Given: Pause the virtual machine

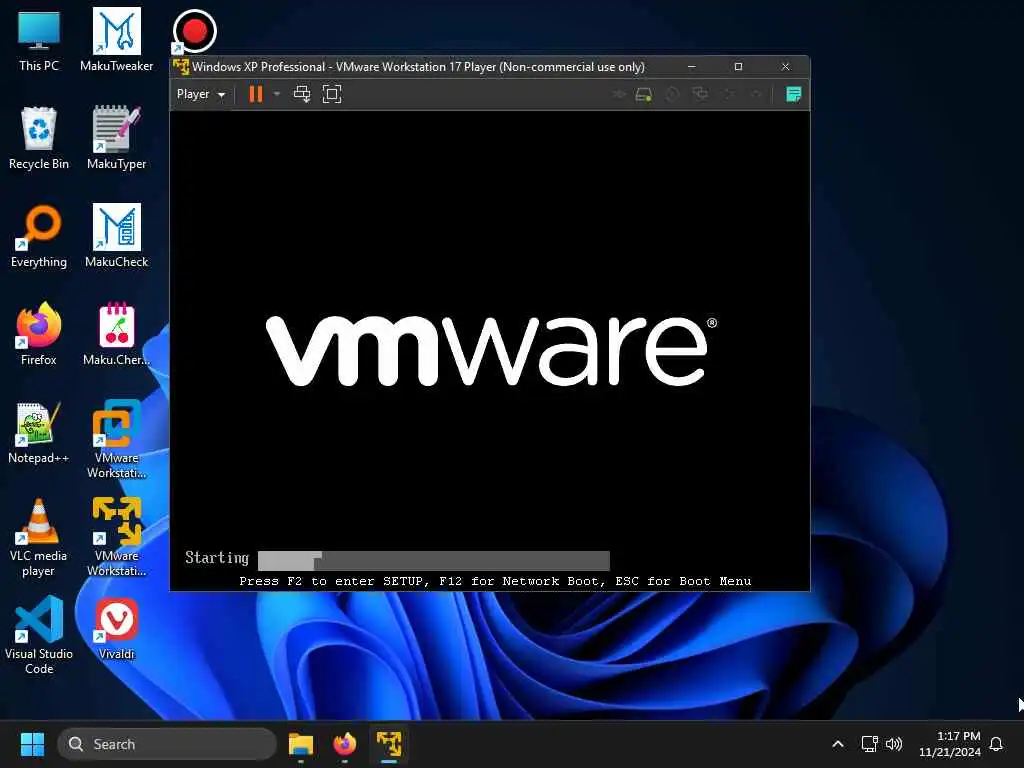Looking at the screenshot, I should tap(256, 94).
